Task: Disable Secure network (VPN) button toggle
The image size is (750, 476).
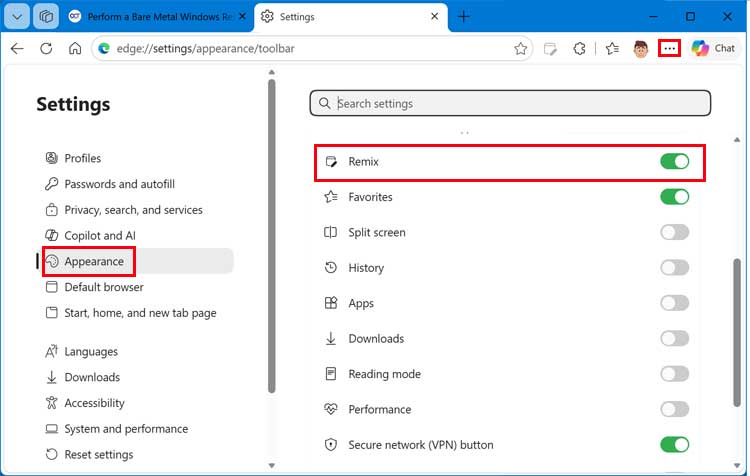Action: 674,444
